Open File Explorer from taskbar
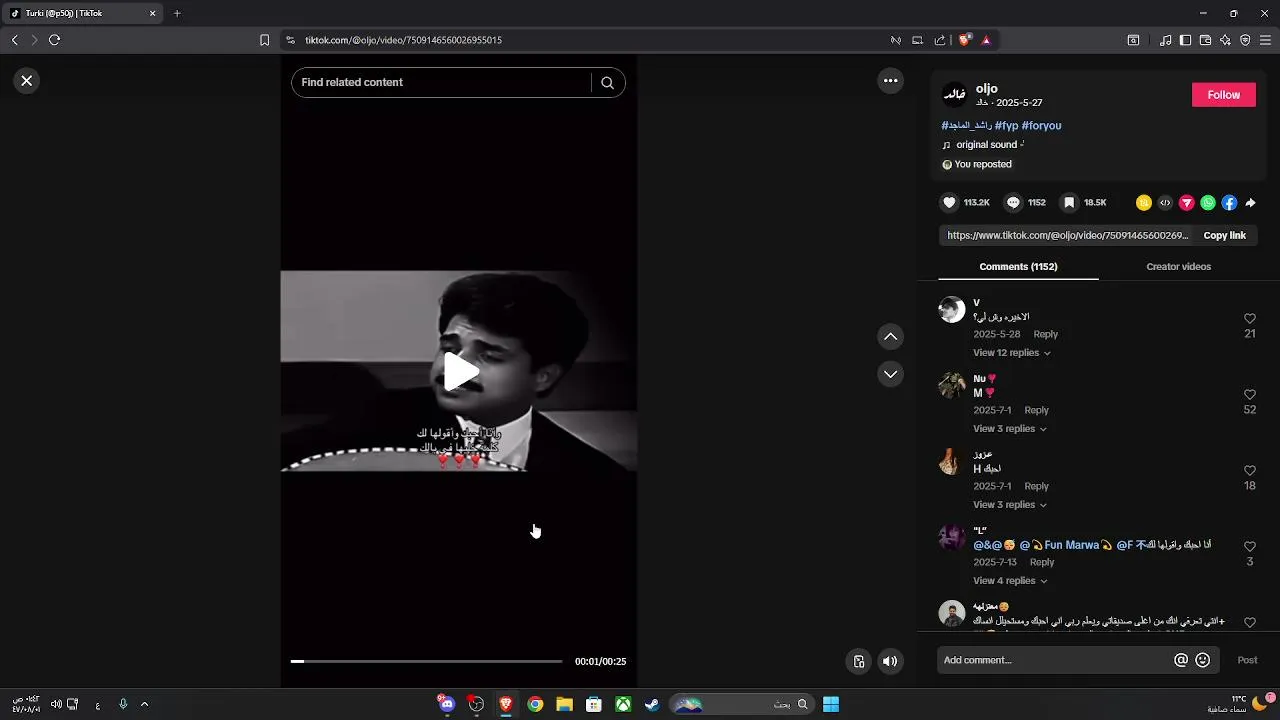This screenshot has width=1280, height=720. click(x=564, y=704)
